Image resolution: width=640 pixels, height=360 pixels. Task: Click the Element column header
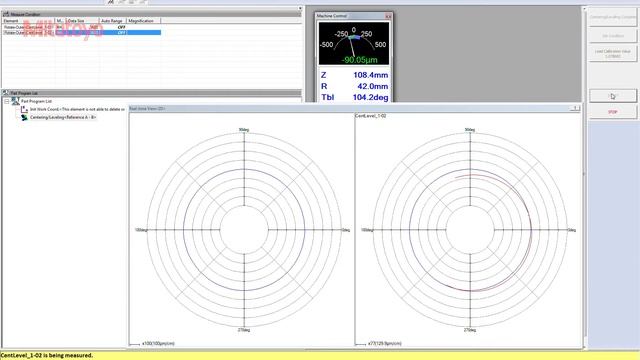pos(28,20)
